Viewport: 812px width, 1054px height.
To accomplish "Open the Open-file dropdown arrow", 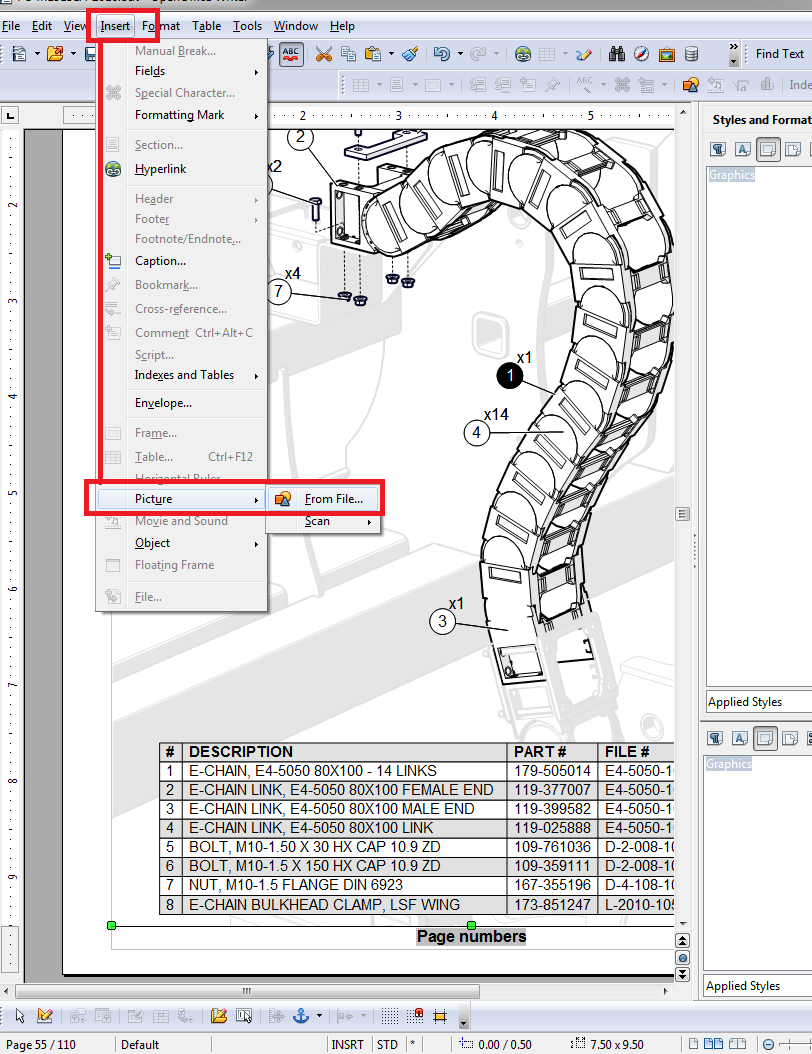I will 73,54.
